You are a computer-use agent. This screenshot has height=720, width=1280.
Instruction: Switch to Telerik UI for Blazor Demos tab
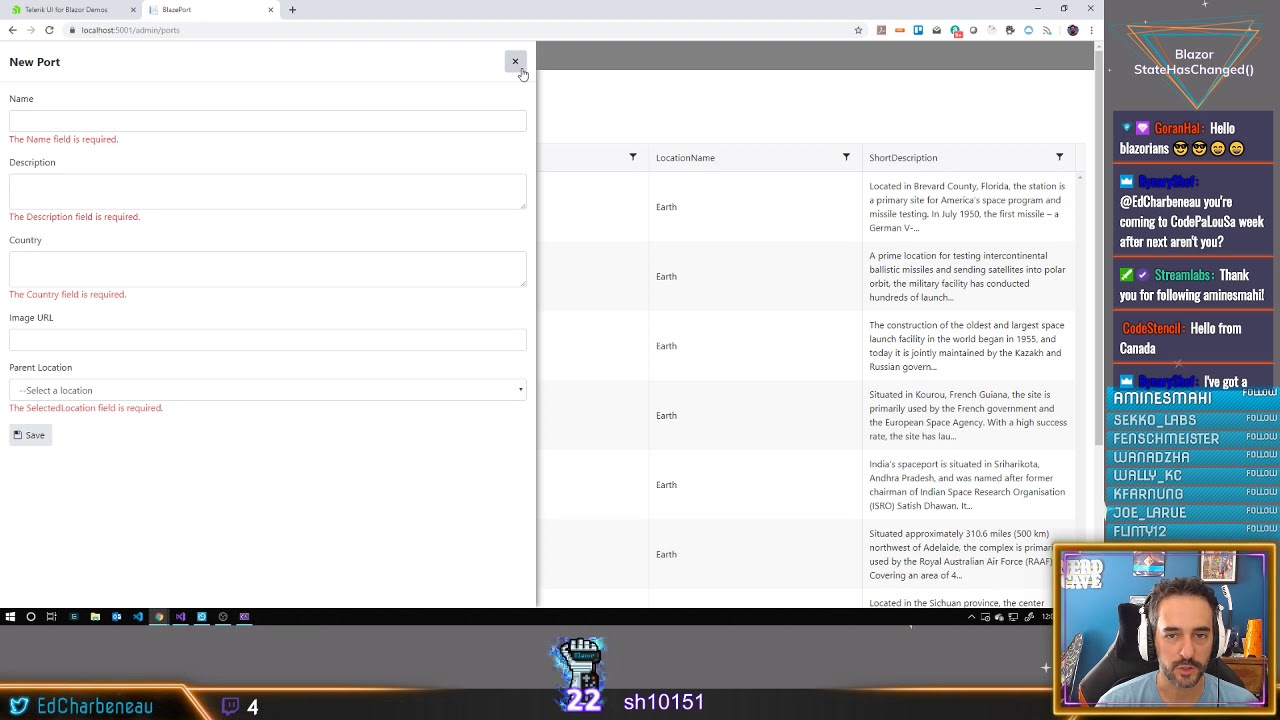[x=66, y=10]
